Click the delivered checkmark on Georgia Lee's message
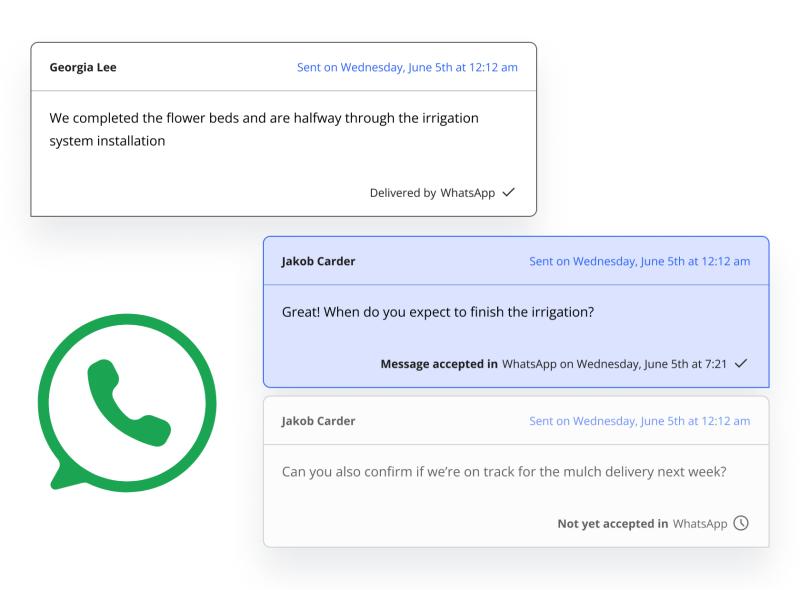 (x=509, y=192)
